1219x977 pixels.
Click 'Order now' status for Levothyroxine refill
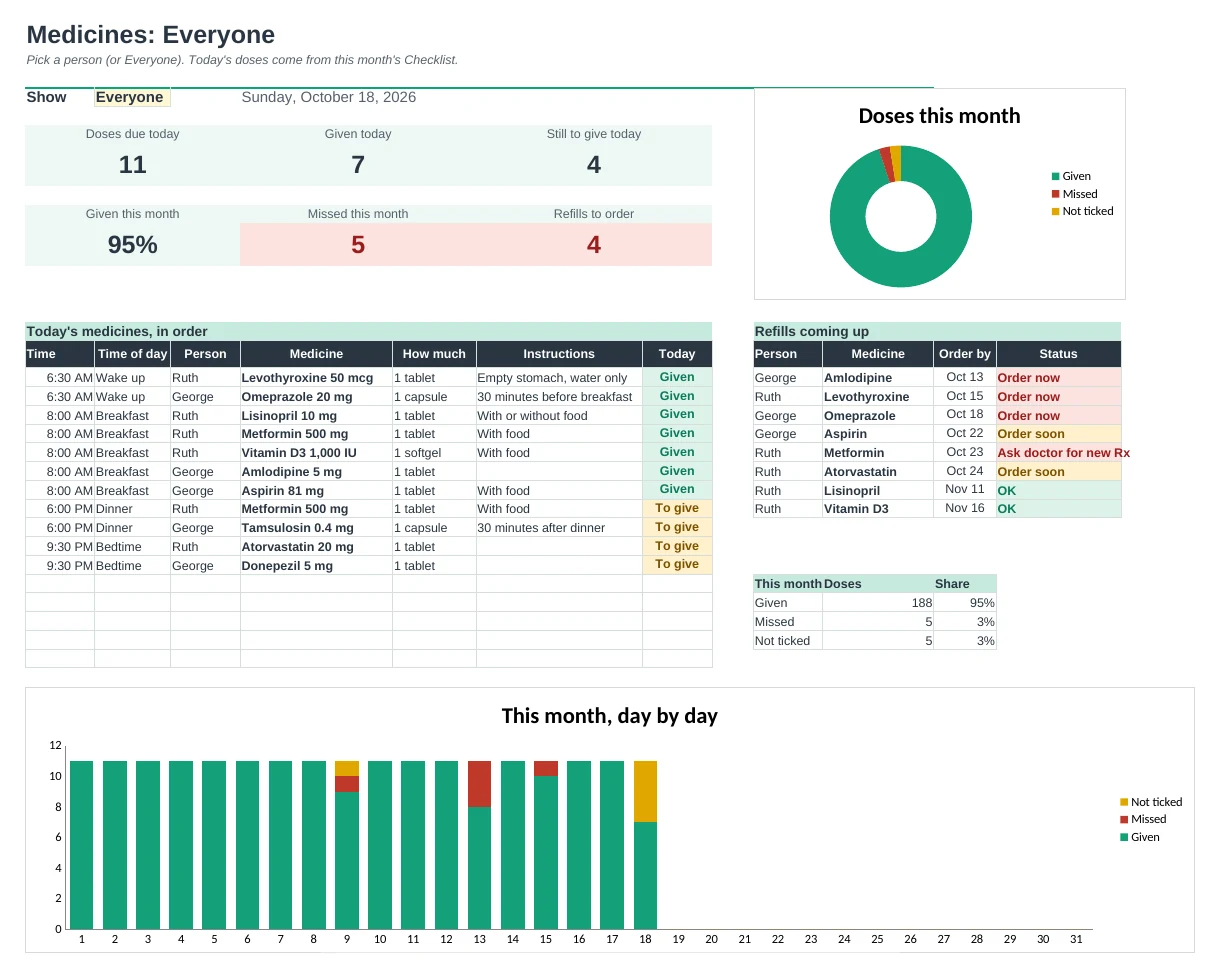[x=1058, y=397]
